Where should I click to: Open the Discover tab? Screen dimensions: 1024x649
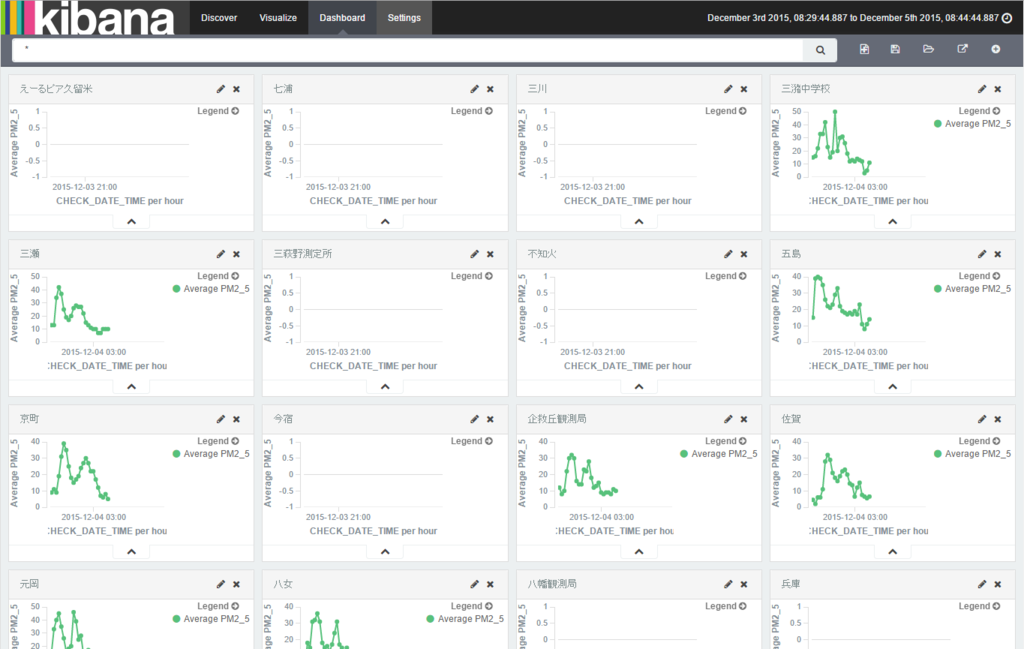click(219, 18)
